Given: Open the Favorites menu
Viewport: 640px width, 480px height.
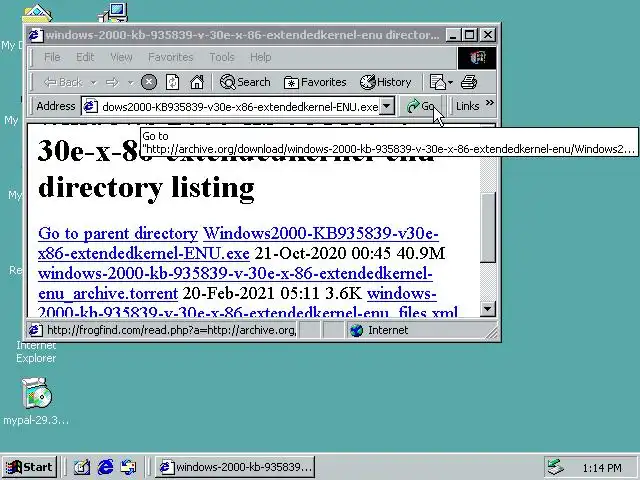Looking at the screenshot, I should [171, 57].
